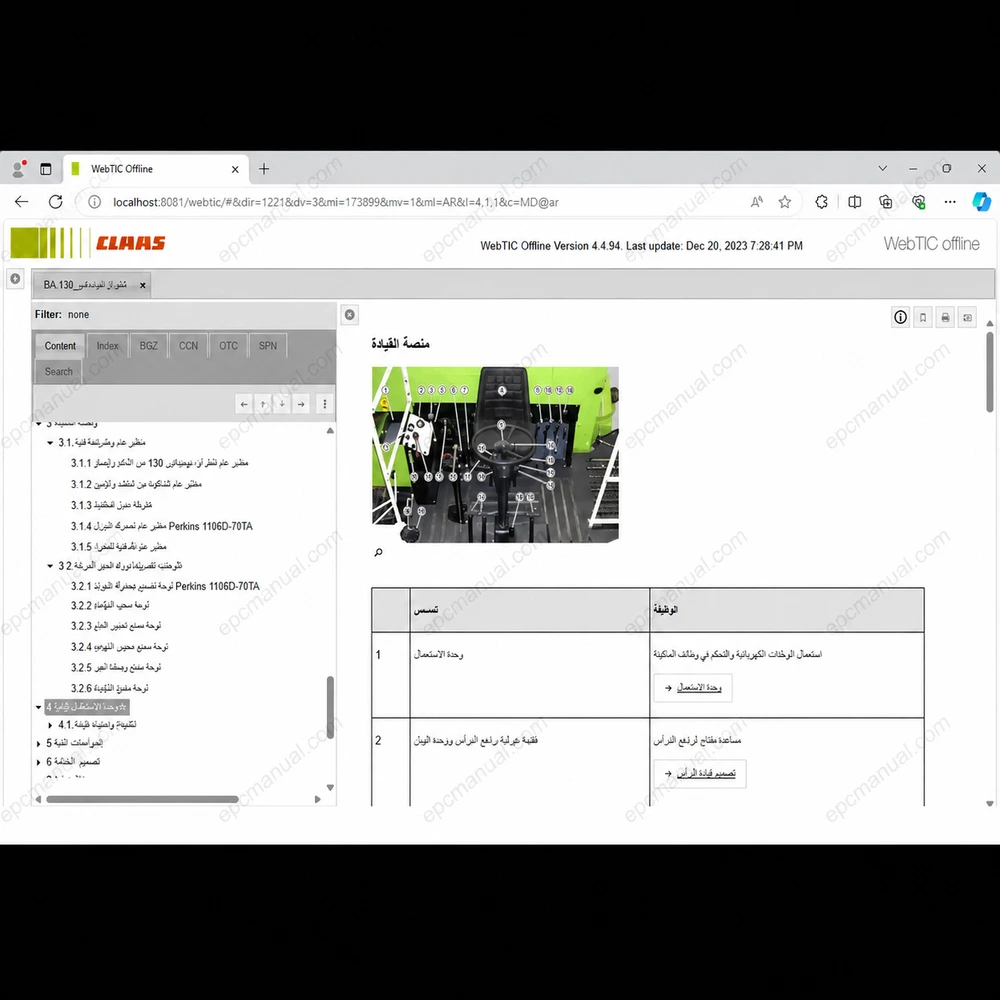Open browser Settings and more menu
This screenshot has width=1000, height=1000.
click(x=950, y=202)
